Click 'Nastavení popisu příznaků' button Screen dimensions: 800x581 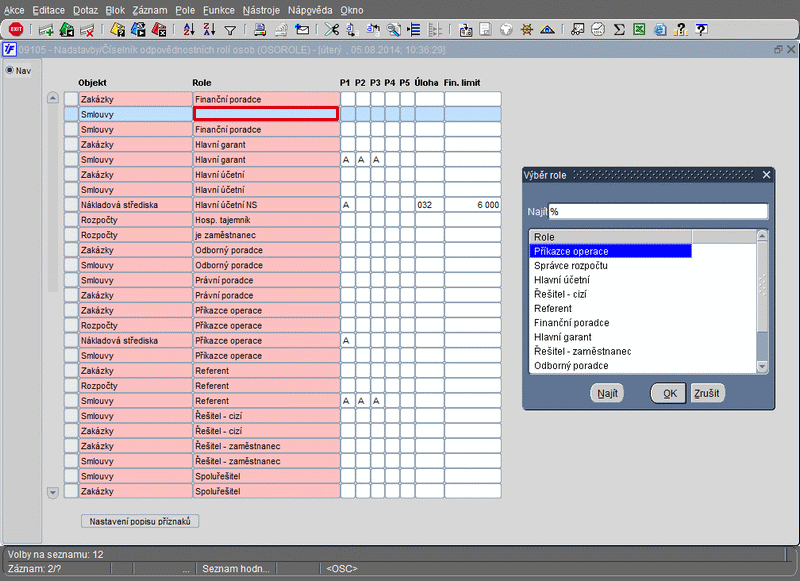(141, 521)
